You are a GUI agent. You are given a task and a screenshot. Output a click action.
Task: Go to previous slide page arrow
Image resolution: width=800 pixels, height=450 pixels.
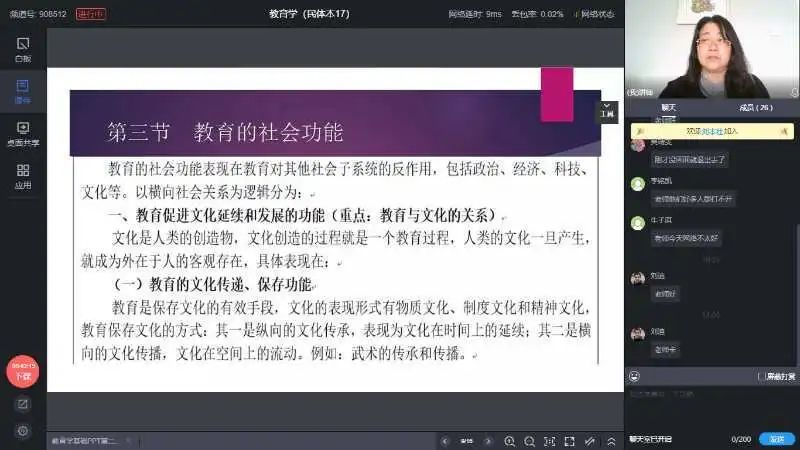click(445, 441)
